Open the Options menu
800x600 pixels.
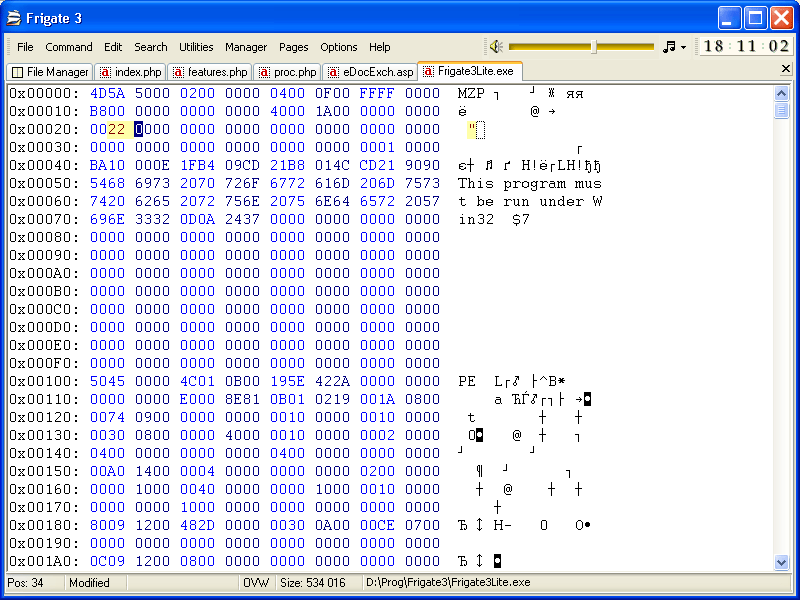(x=338, y=47)
